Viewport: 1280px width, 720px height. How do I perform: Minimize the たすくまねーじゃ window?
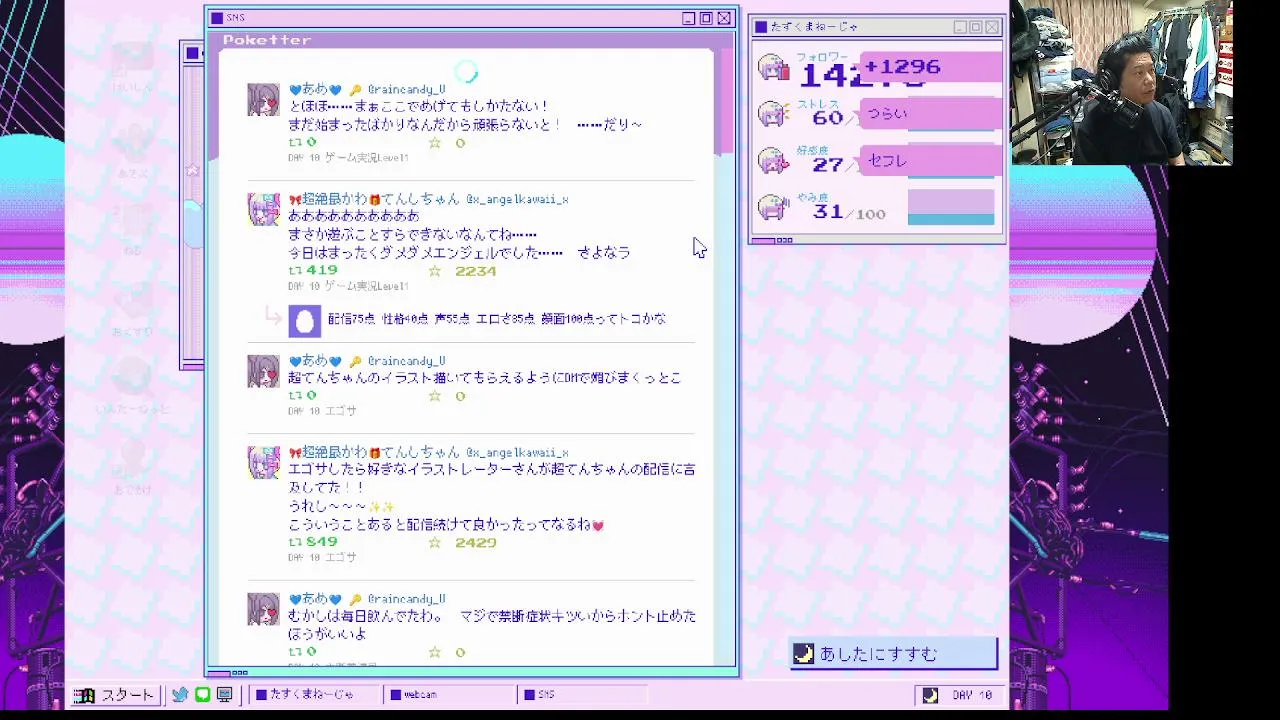point(960,27)
